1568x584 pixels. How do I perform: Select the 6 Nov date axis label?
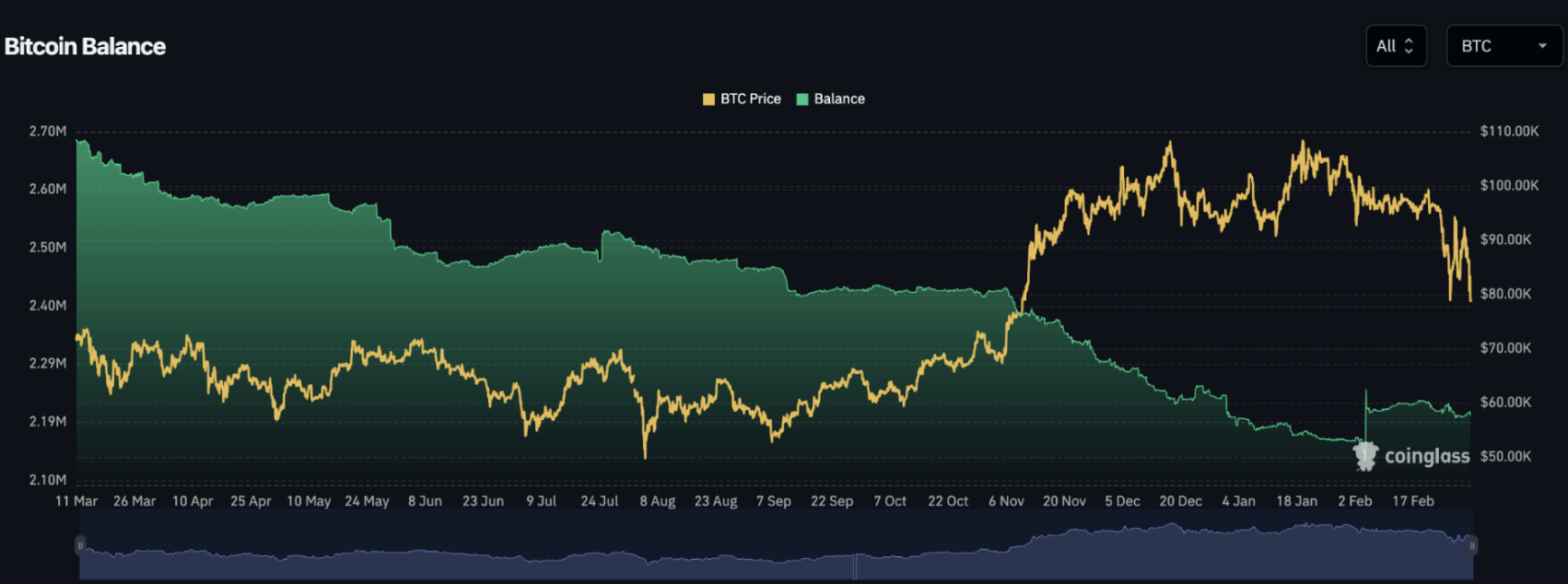(1006, 501)
